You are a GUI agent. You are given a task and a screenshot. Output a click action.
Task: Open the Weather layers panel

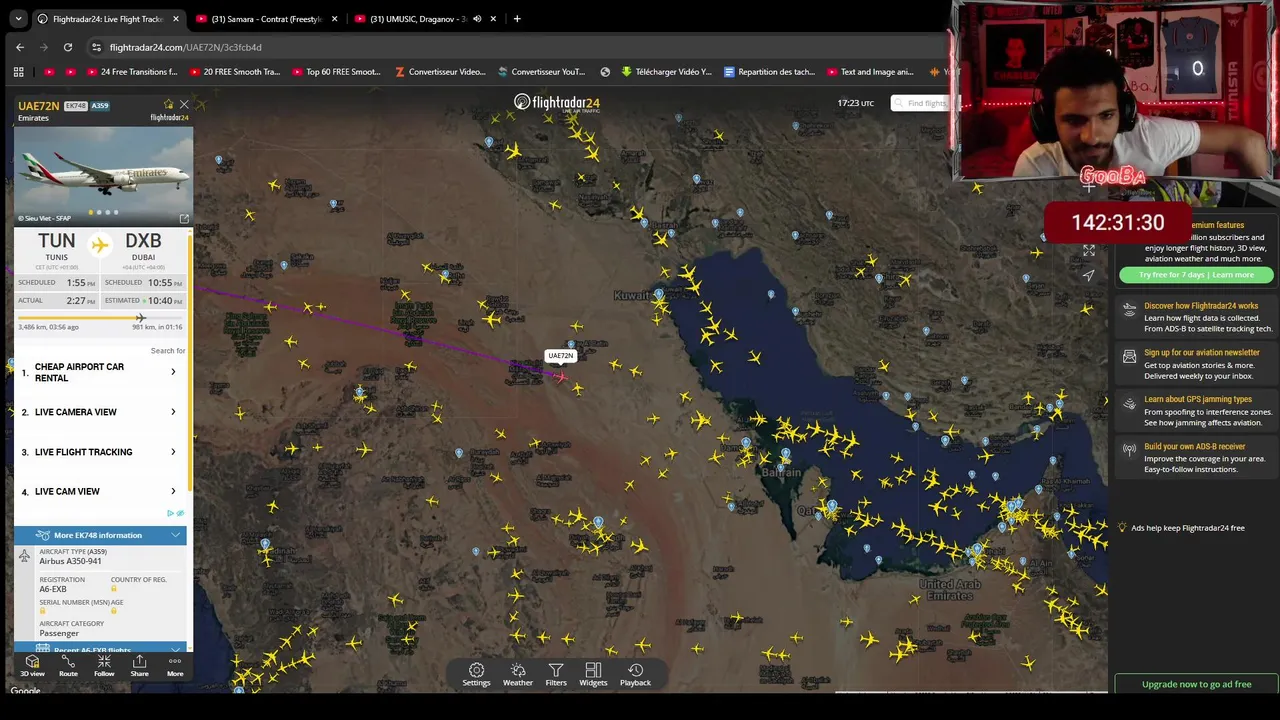(518, 675)
